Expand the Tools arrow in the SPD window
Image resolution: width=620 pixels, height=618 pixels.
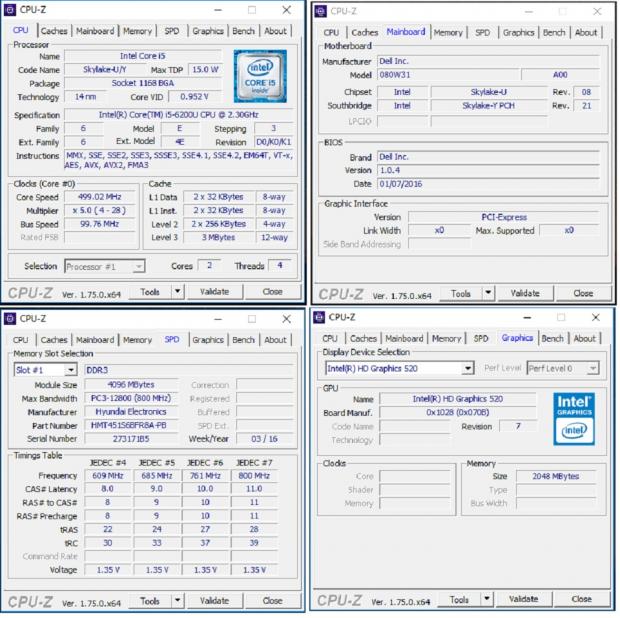point(178,601)
